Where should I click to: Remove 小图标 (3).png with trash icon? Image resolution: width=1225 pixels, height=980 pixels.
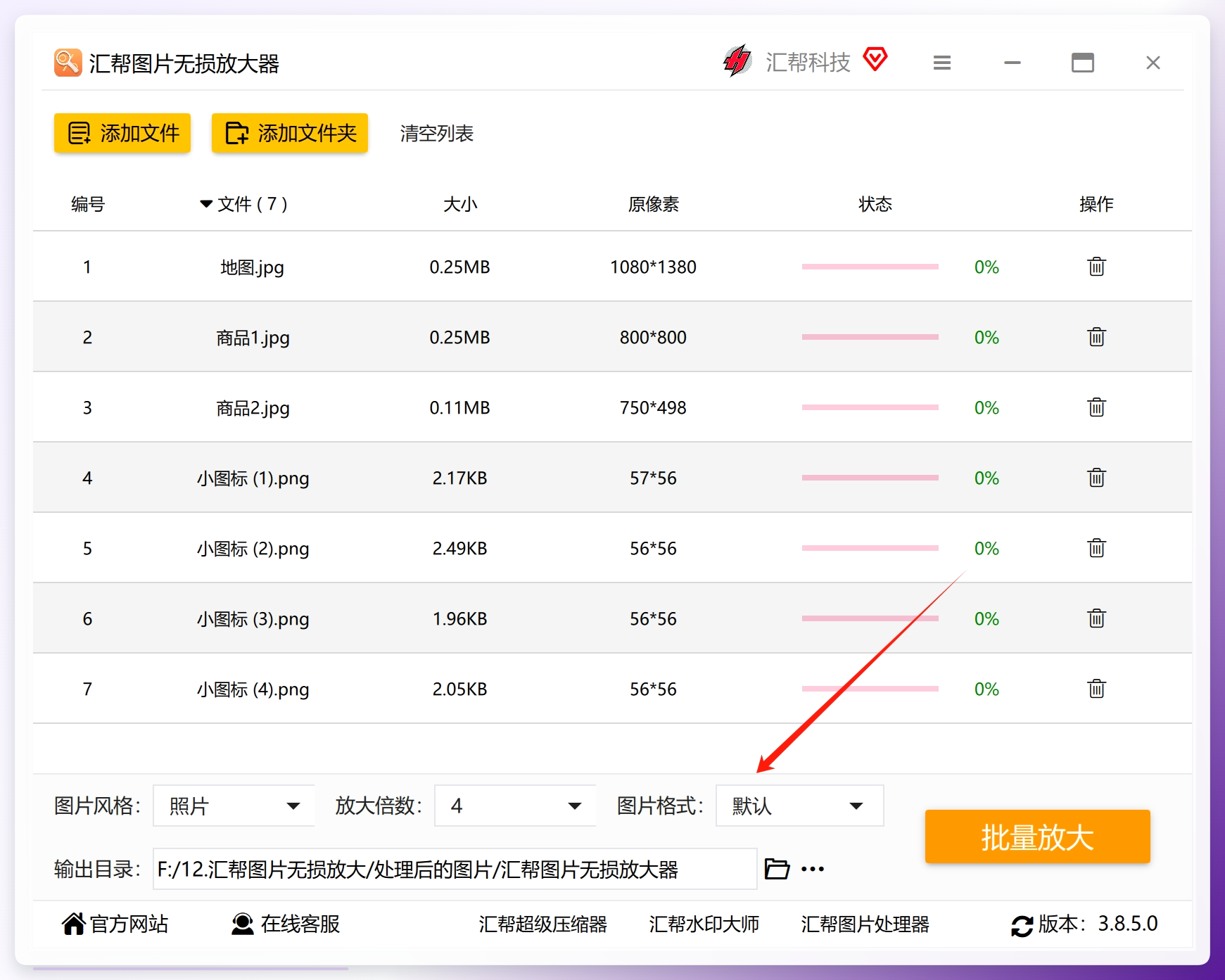pos(1096,618)
